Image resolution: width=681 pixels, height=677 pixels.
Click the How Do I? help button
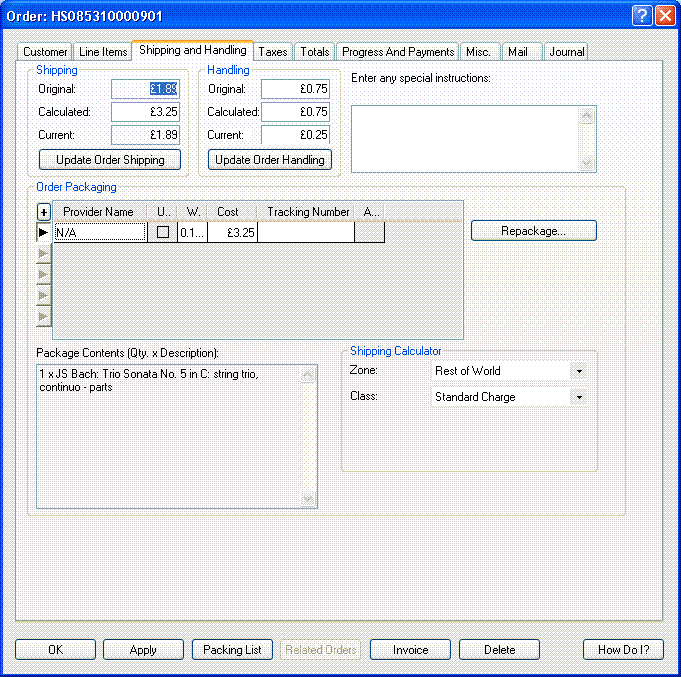(623, 650)
